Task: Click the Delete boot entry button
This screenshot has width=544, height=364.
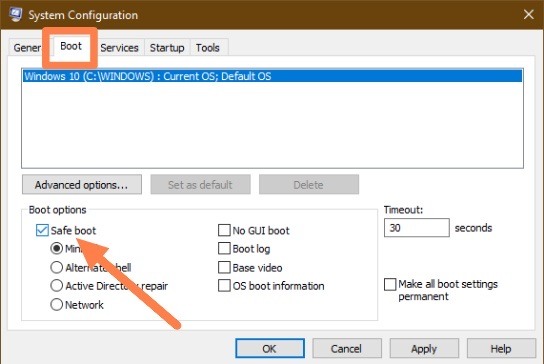Action: click(308, 185)
